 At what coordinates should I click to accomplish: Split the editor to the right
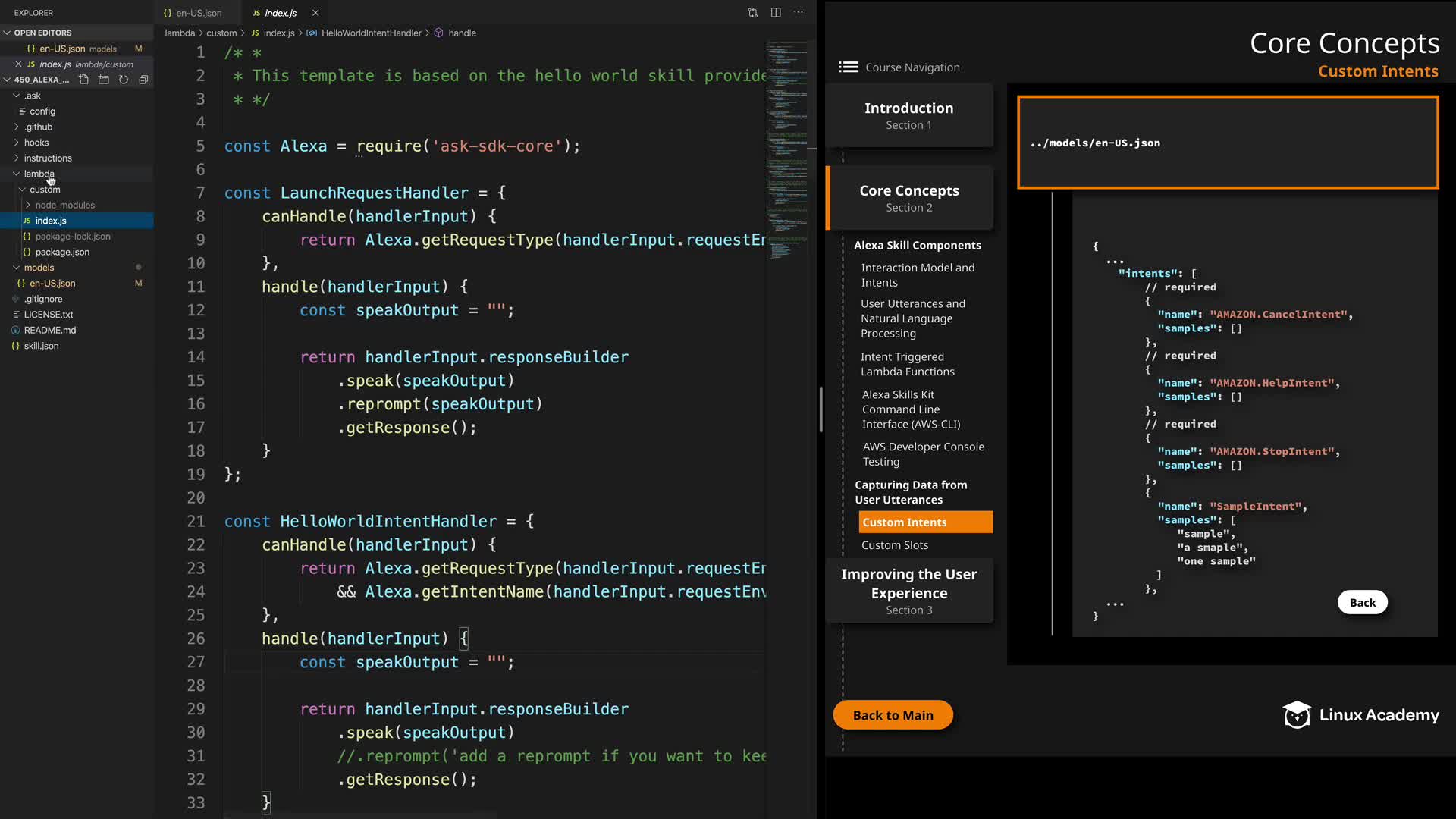(776, 13)
